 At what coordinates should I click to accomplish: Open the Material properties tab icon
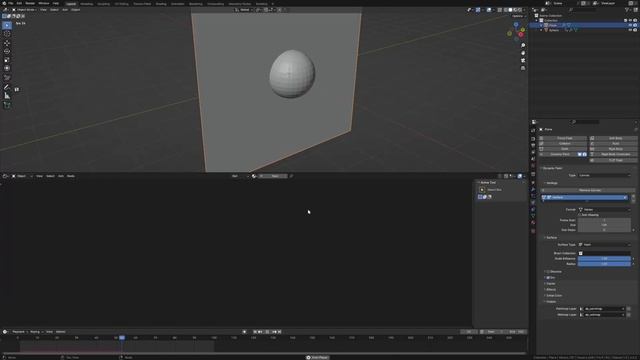pyautogui.click(x=533, y=223)
